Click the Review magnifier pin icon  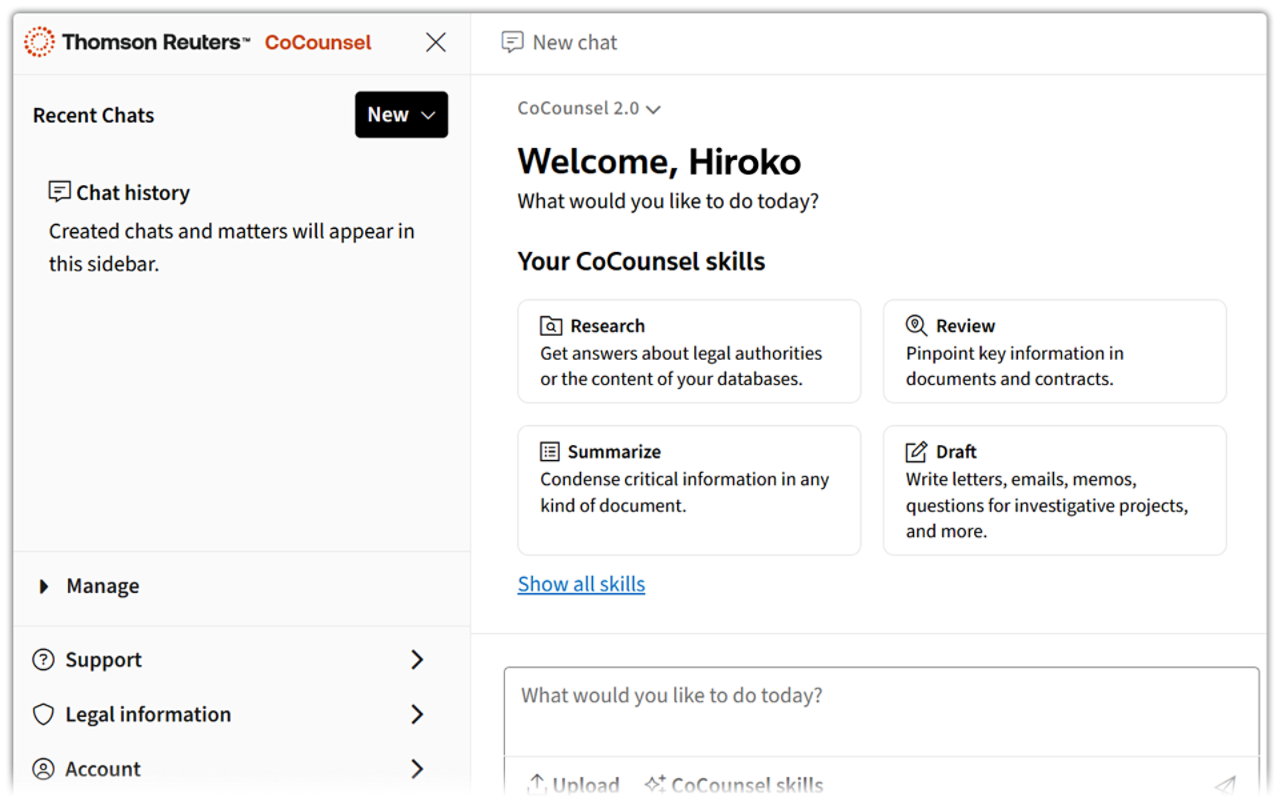[x=916, y=325]
